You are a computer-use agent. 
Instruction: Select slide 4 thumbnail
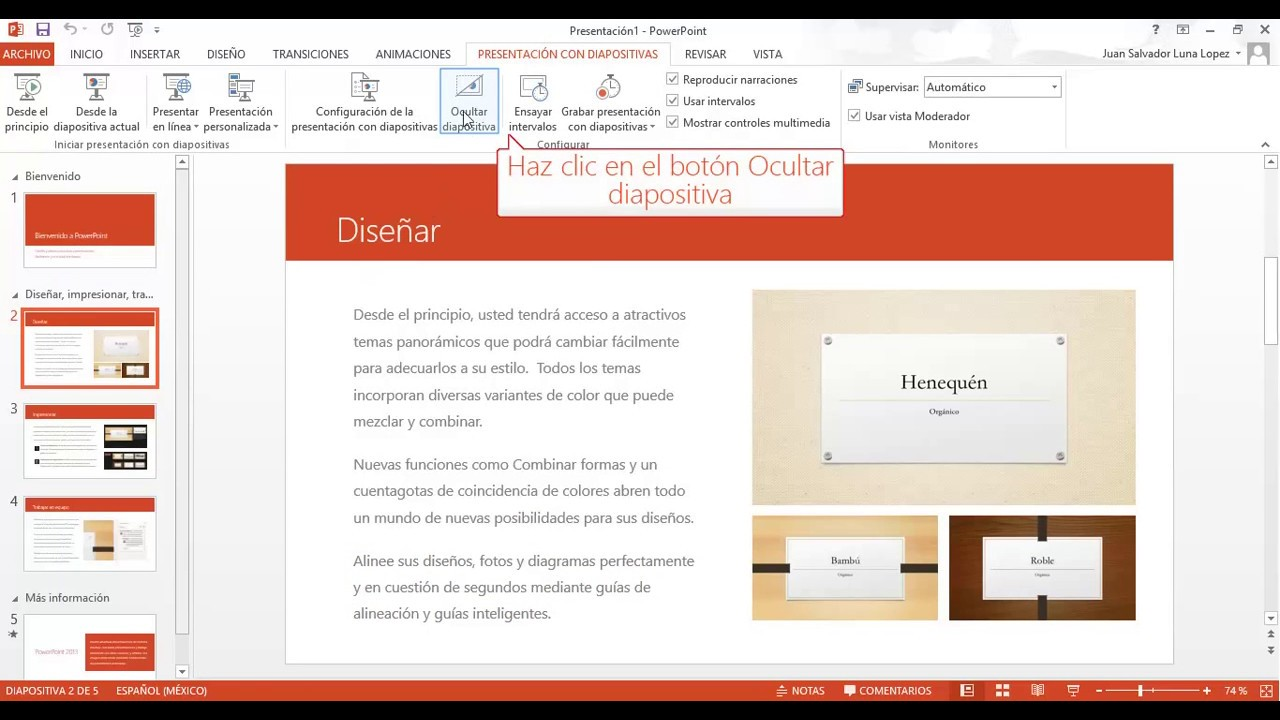(90, 534)
